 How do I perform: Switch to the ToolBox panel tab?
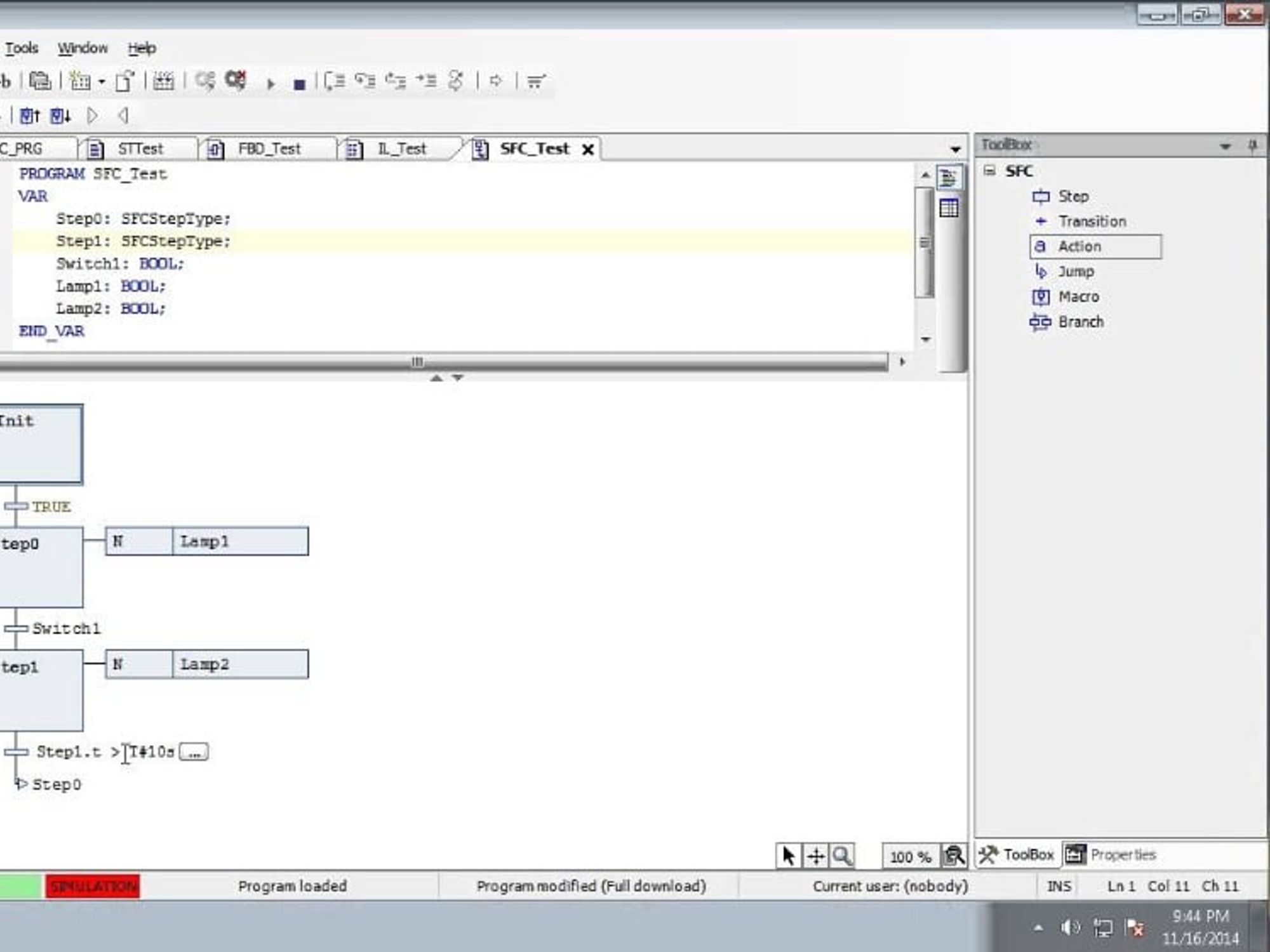(1017, 855)
